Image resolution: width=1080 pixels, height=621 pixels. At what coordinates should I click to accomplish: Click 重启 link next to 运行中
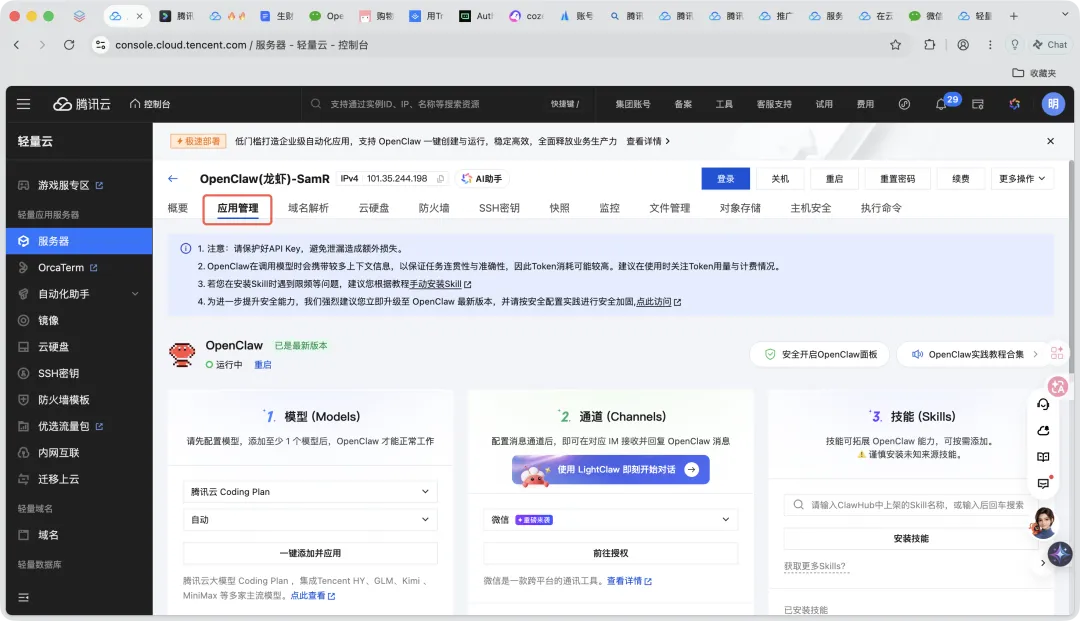click(x=262, y=365)
